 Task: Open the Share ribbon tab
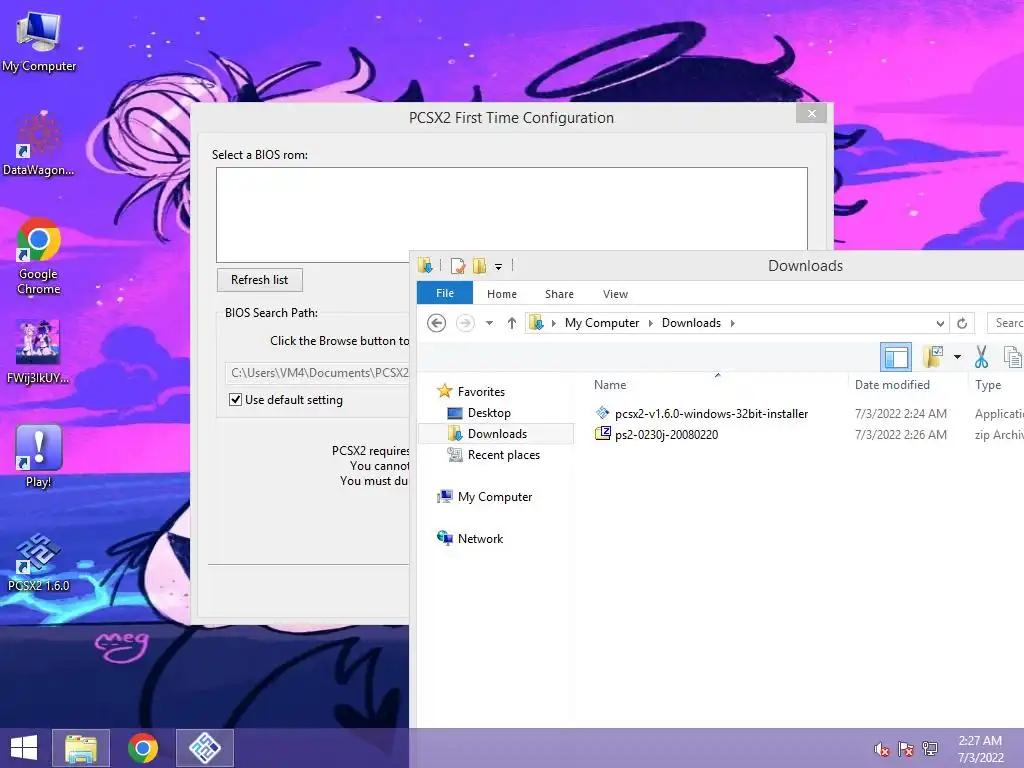tap(559, 294)
